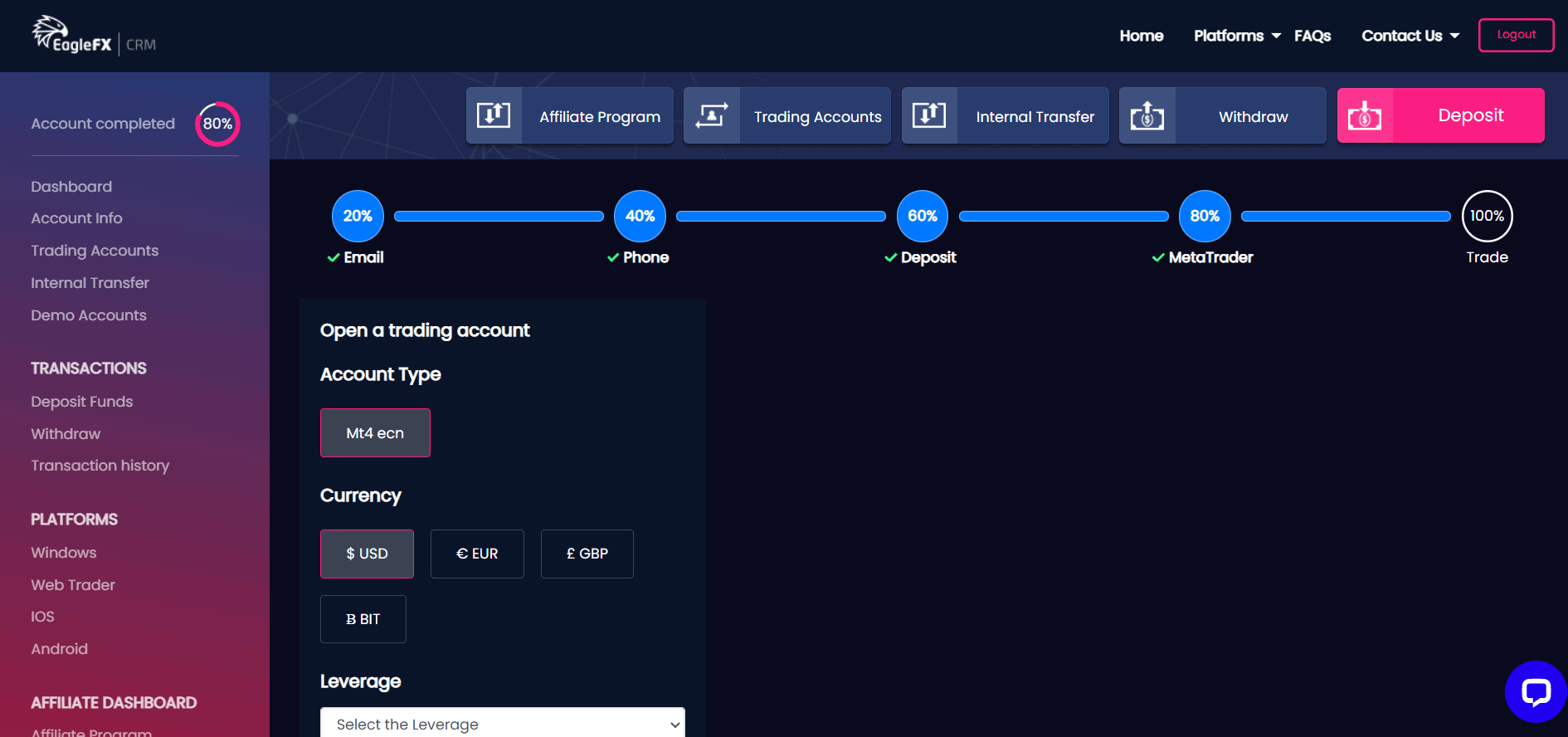Open the live chat bubble

click(x=1536, y=691)
